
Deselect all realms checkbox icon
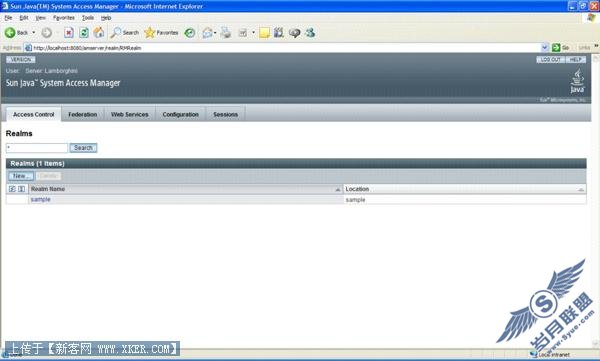[21, 189]
